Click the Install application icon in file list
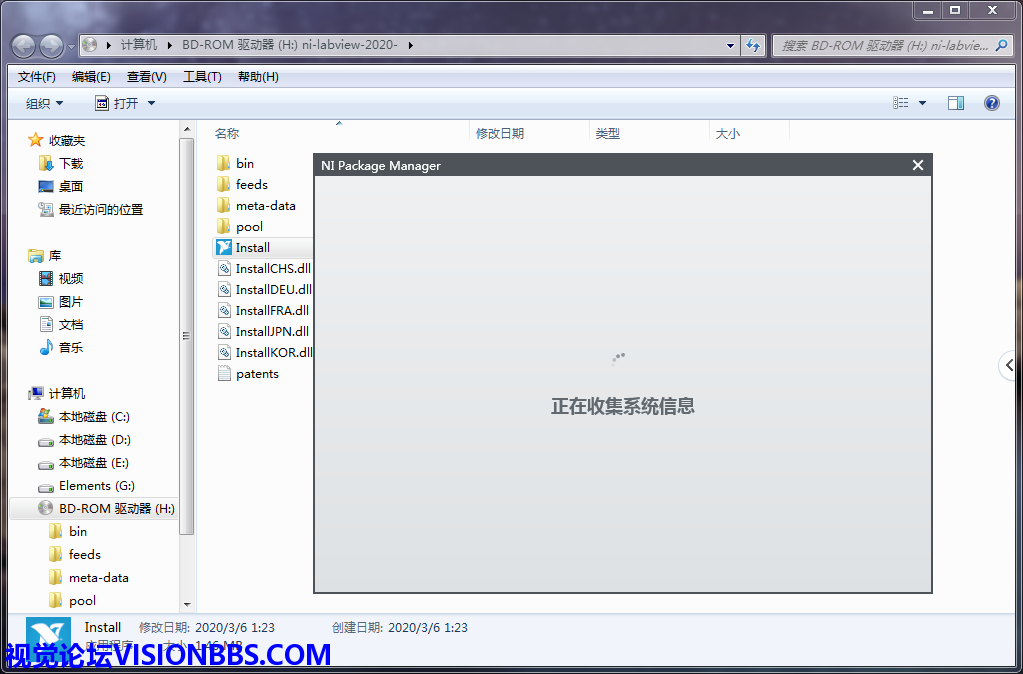Viewport: 1023px width, 674px height. pos(224,248)
